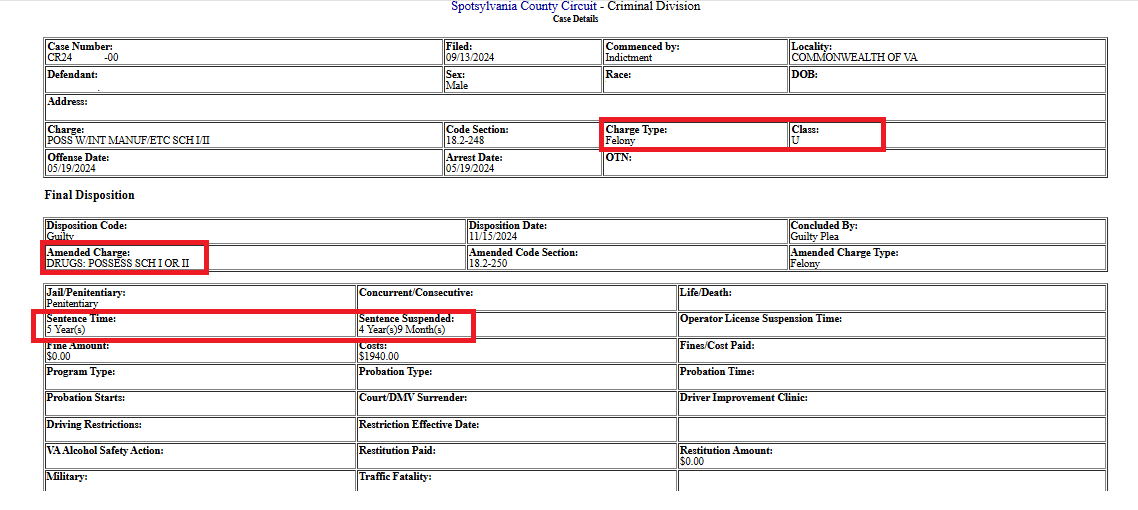The height and width of the screenshot is (510, 1138).
Task: Click the VA Alcohol Safety Action label
Action: (105, 451)
